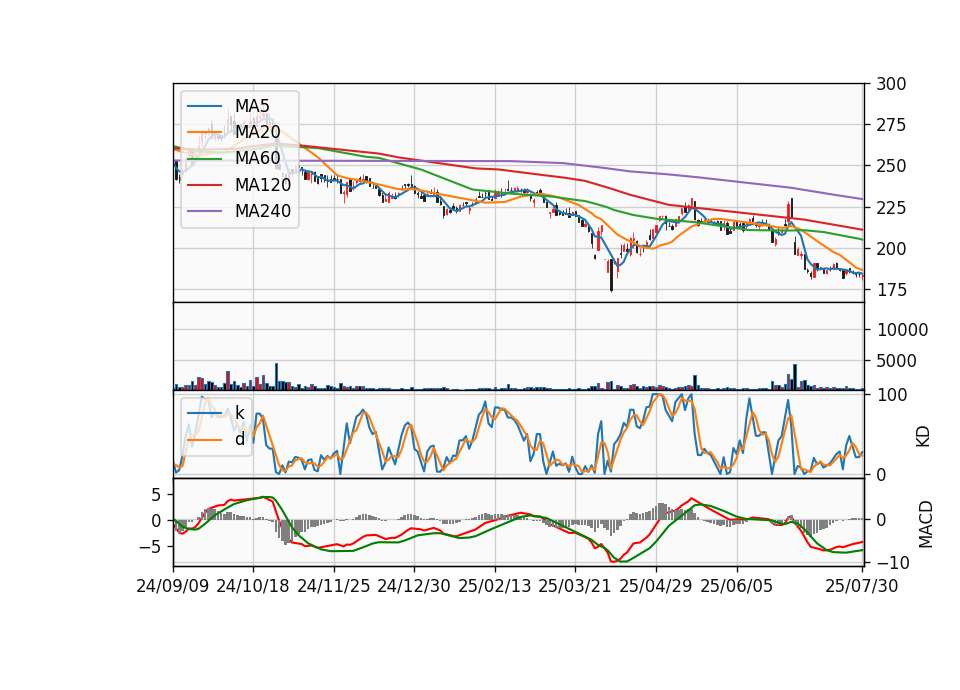Click the MA60 legend label
This screenshot has height=690, width=960.
[258, 158]
